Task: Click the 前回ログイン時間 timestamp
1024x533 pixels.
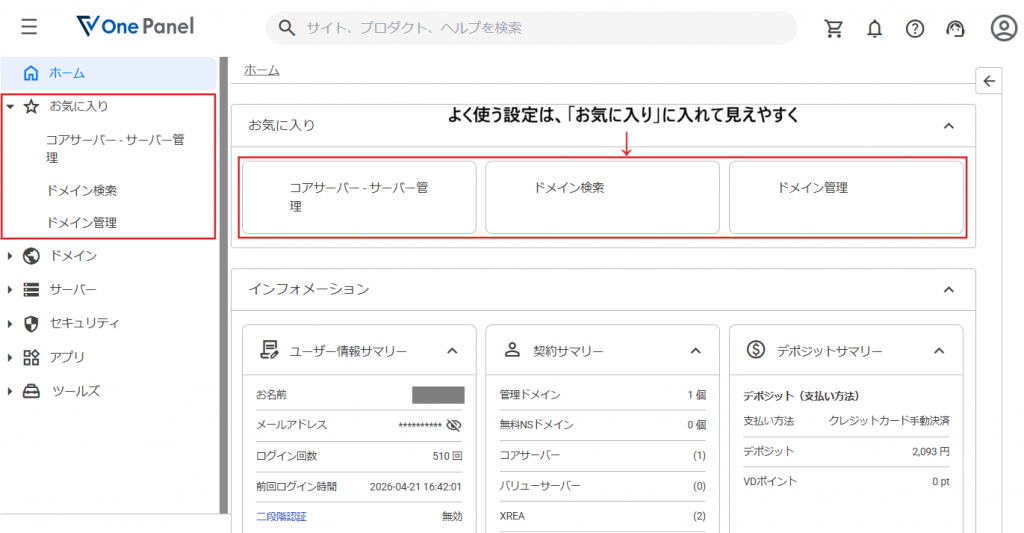Action: [415, 487]
